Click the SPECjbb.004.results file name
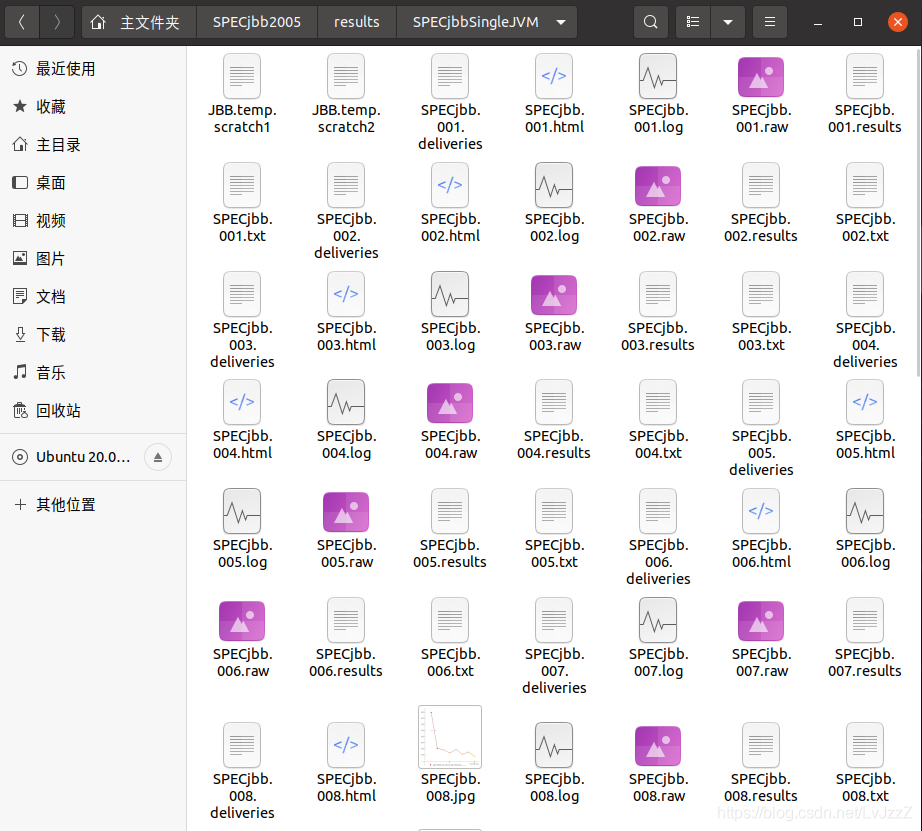Screen dimensions: 922x831 554,445
